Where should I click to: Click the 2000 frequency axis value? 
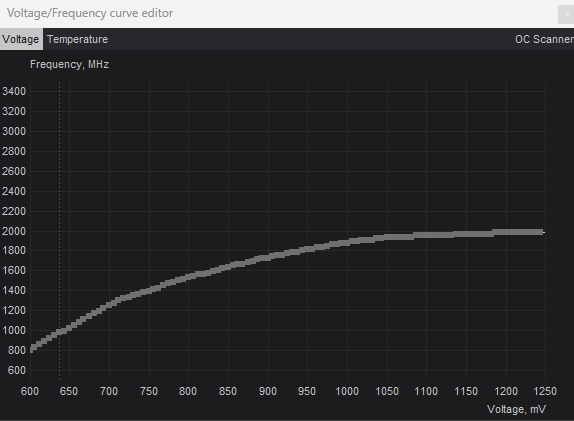coord(14,231)
